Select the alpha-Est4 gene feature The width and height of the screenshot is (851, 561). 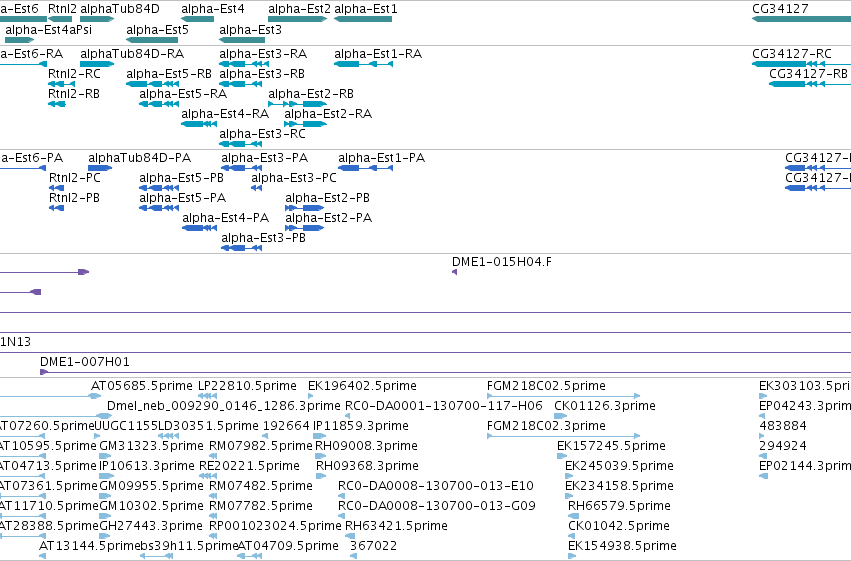click(x=198, y=19)
